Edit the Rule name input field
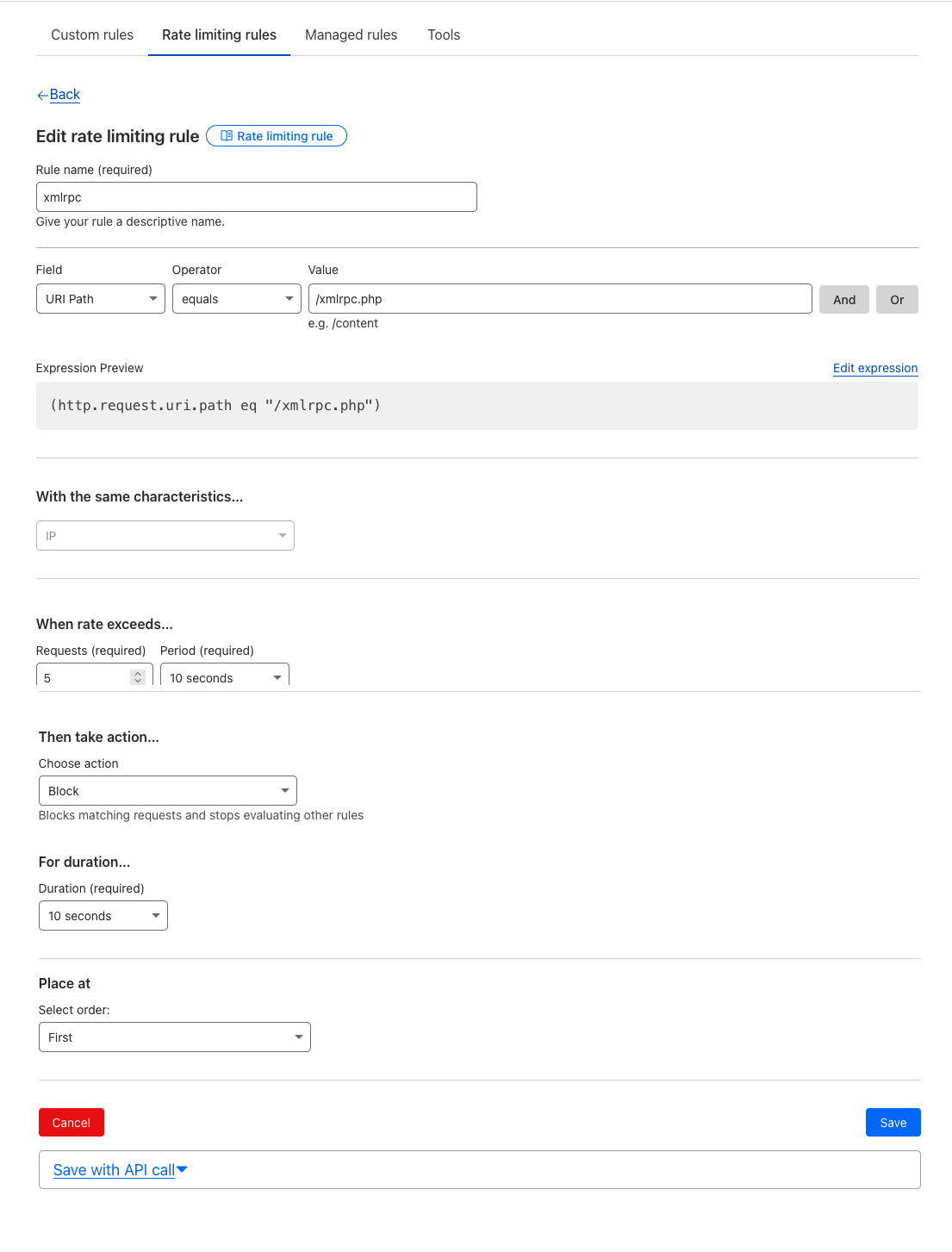Viewport: 952px width, 1252px height. click(x=256, y=197)
